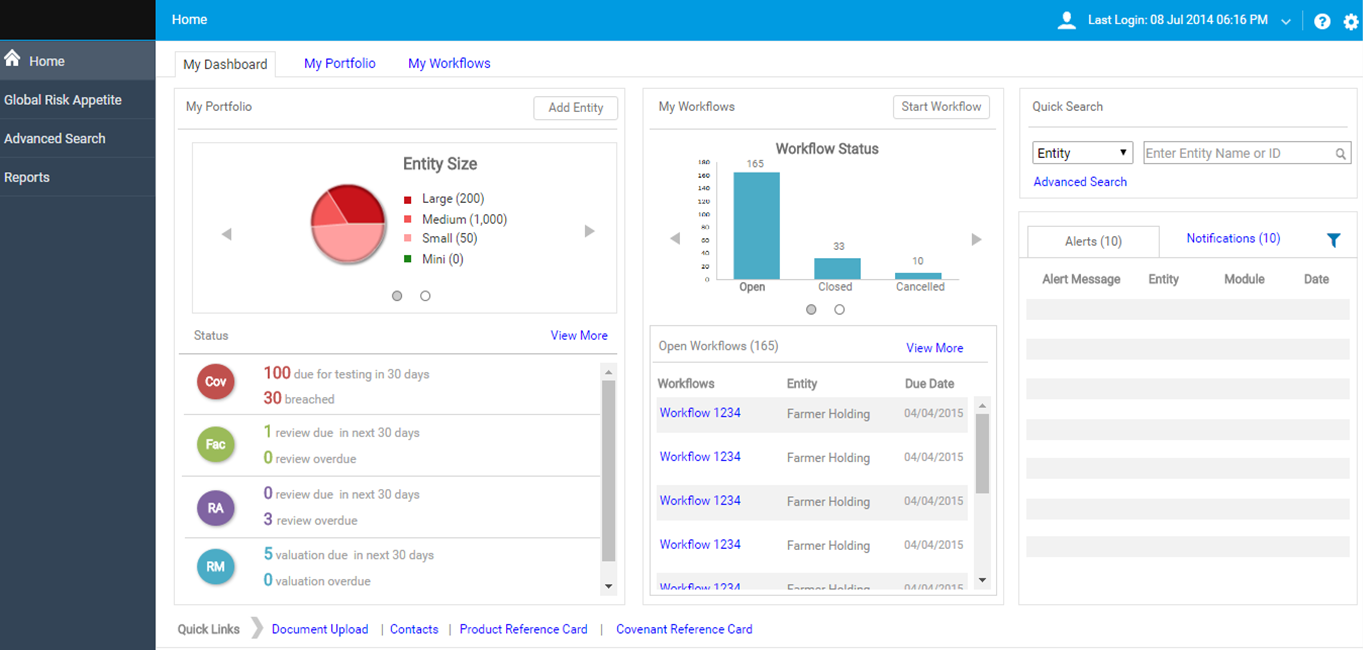
Task: Click the Cov status circle icon
Action: click(x=216, y=382)
